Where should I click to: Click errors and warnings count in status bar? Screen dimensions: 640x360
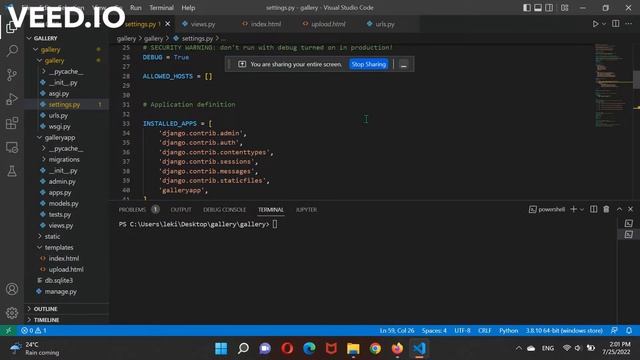[34, 330]
